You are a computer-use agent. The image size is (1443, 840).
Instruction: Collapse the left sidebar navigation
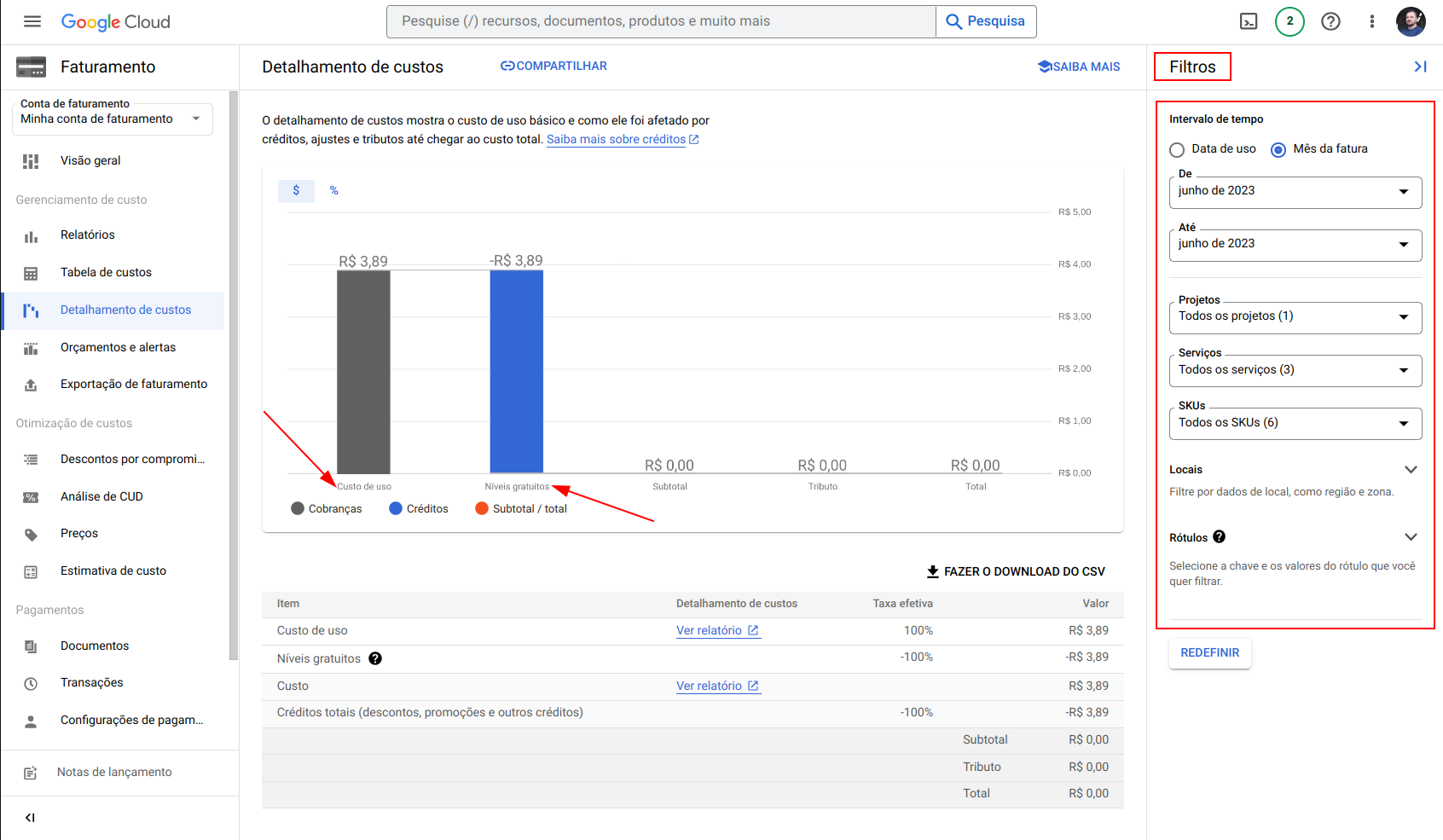tap(30, 818)
